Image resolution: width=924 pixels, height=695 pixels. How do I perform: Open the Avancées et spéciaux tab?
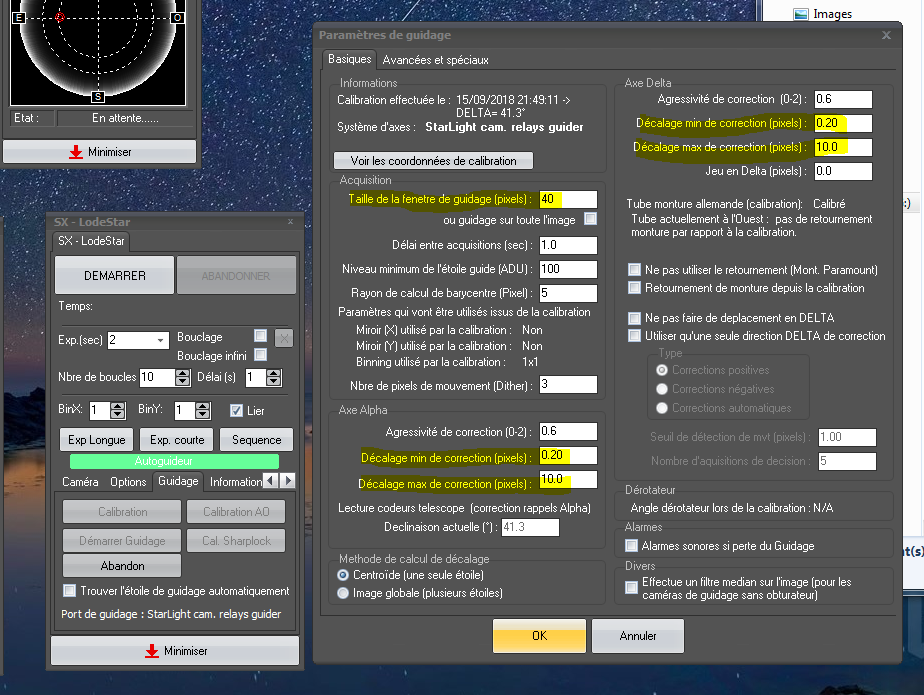(x=435, y=60)
